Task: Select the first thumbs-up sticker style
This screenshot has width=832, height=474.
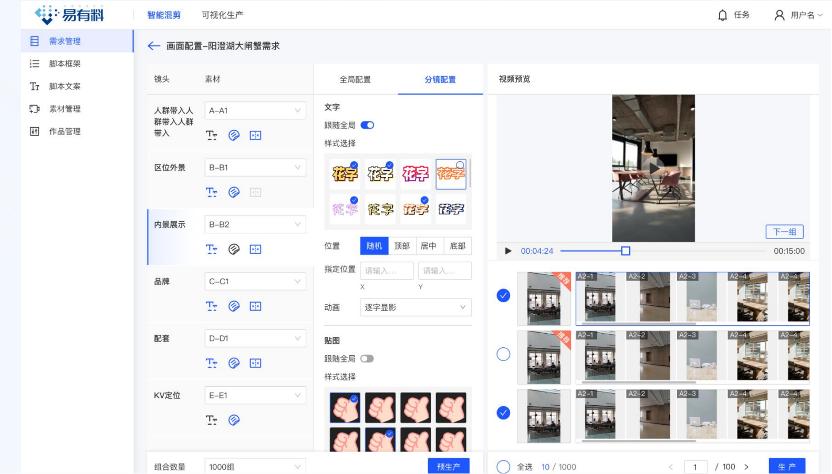Action: coord(345,408)
